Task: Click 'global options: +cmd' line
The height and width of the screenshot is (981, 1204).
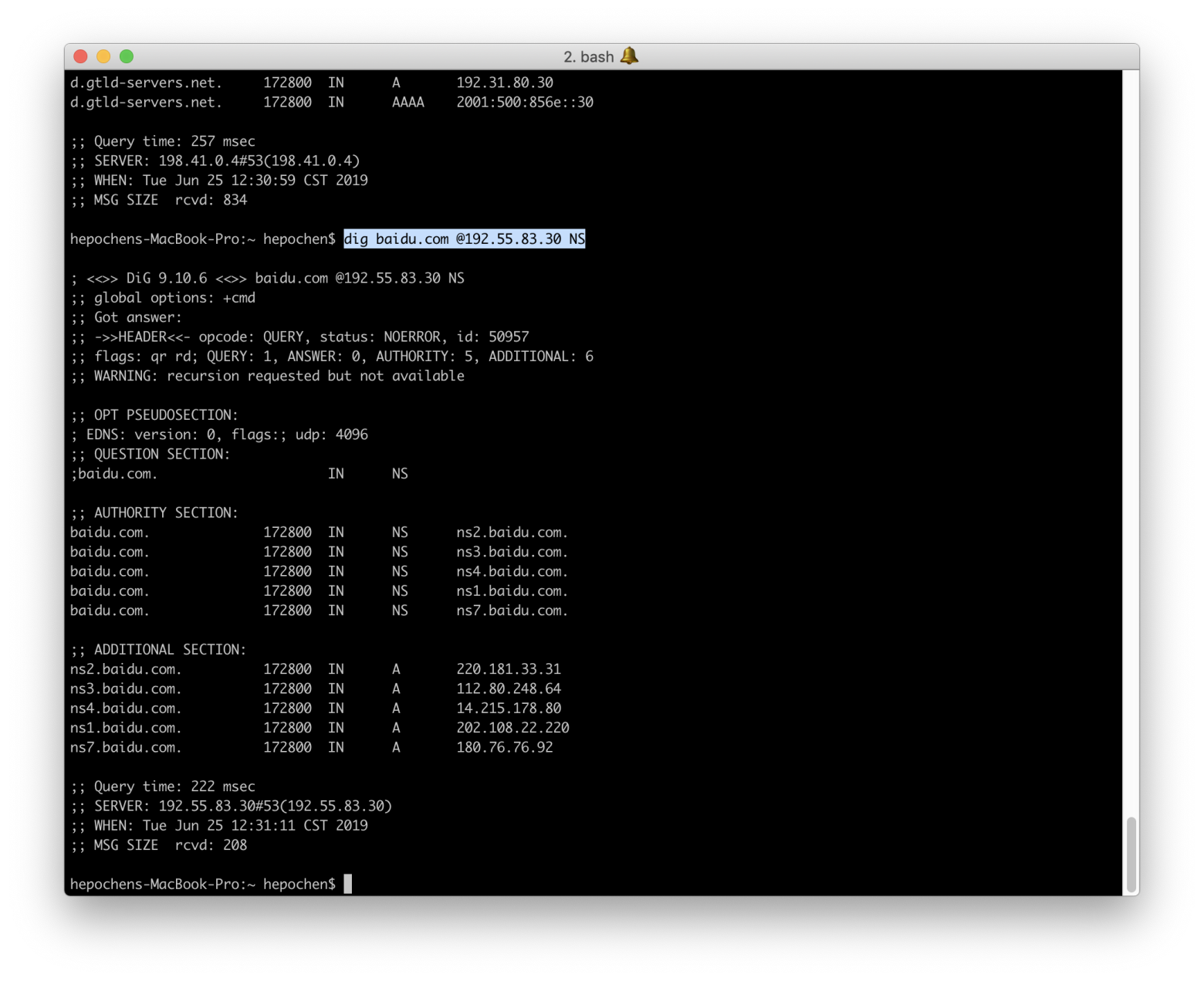Action: pos(163,298)
